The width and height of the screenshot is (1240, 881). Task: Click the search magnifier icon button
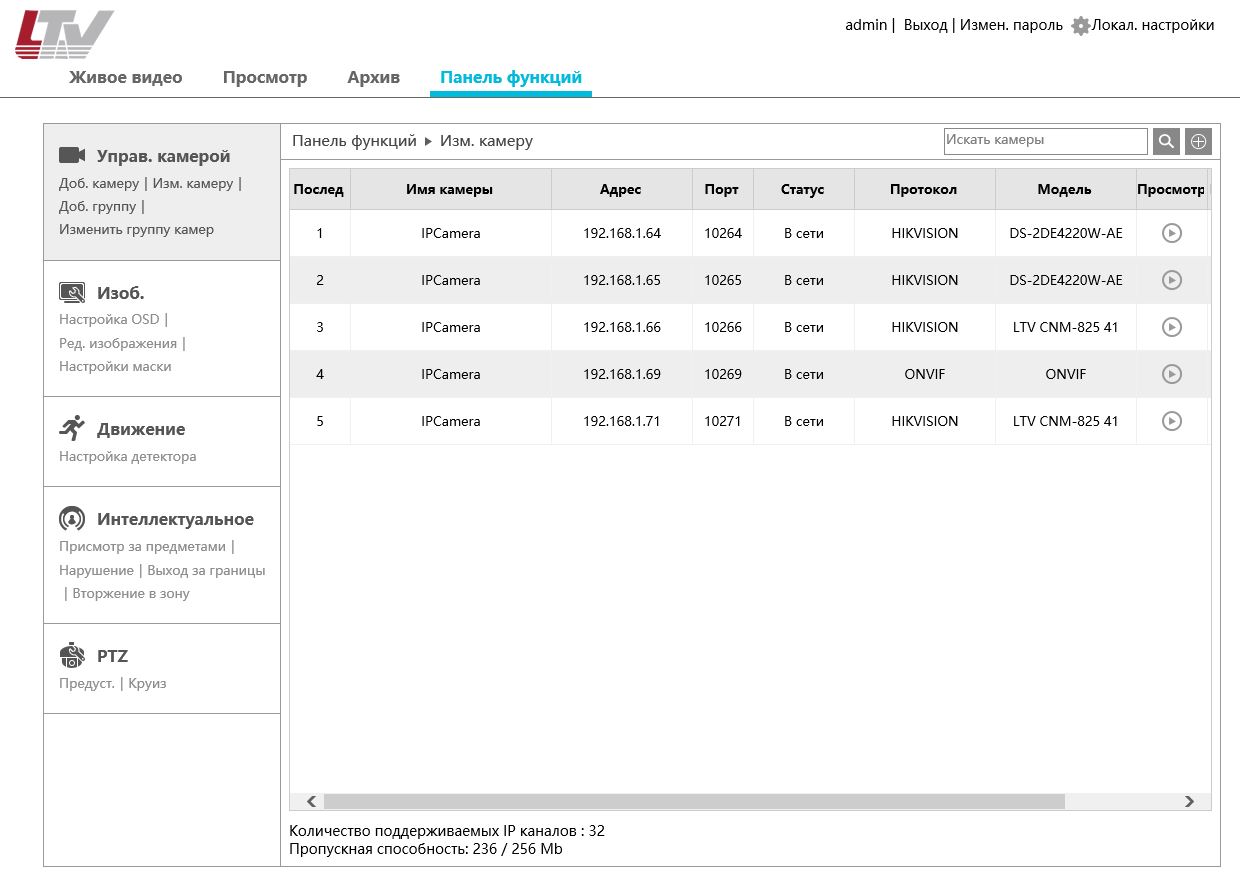pos(1166,142)
